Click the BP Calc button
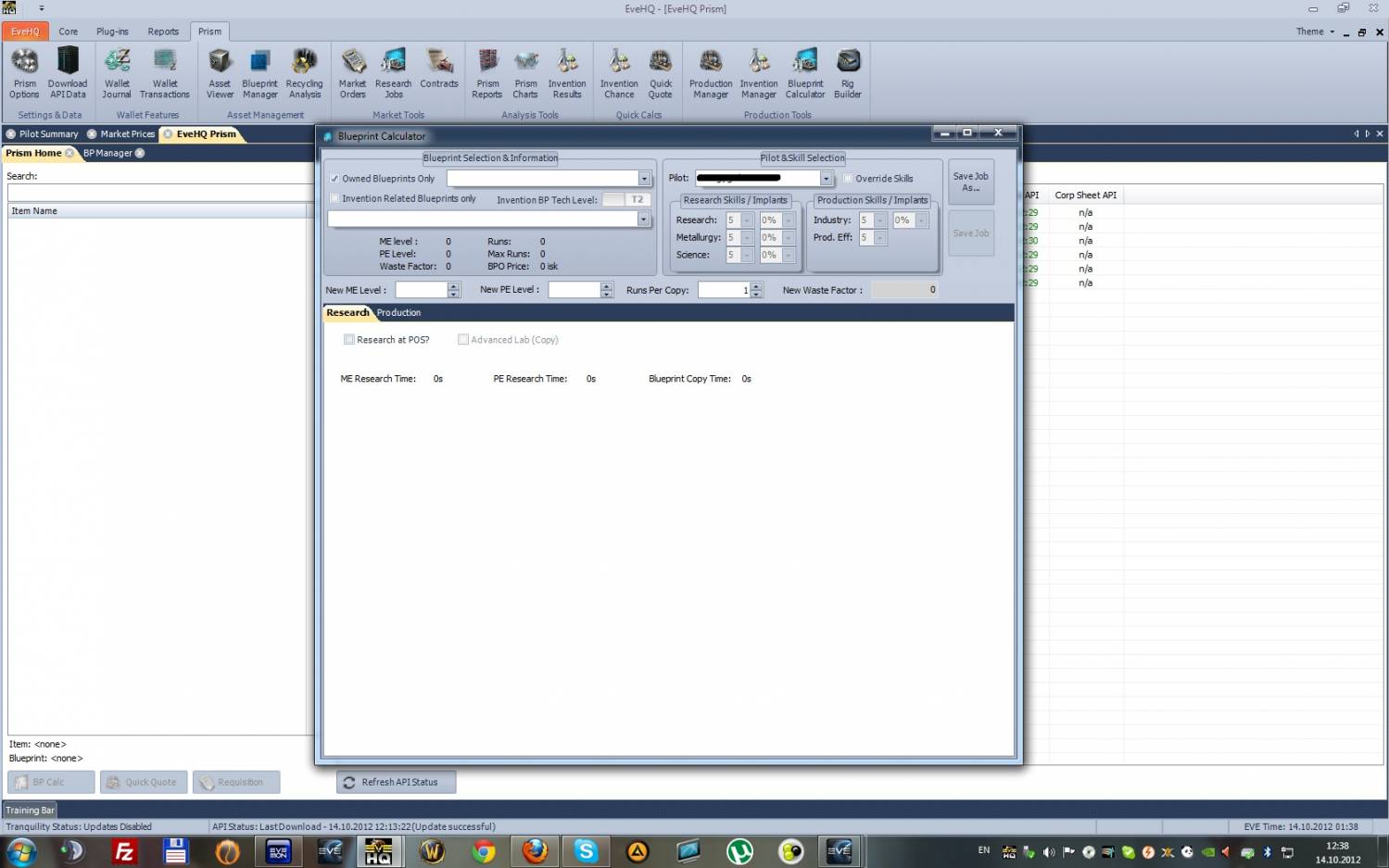 (x=51, y=782)
